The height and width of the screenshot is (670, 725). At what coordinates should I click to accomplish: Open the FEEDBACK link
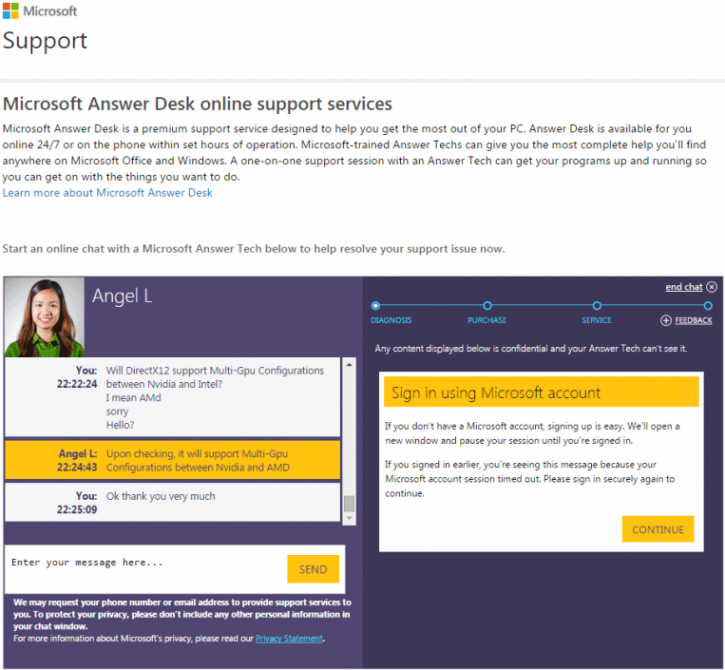694,320
